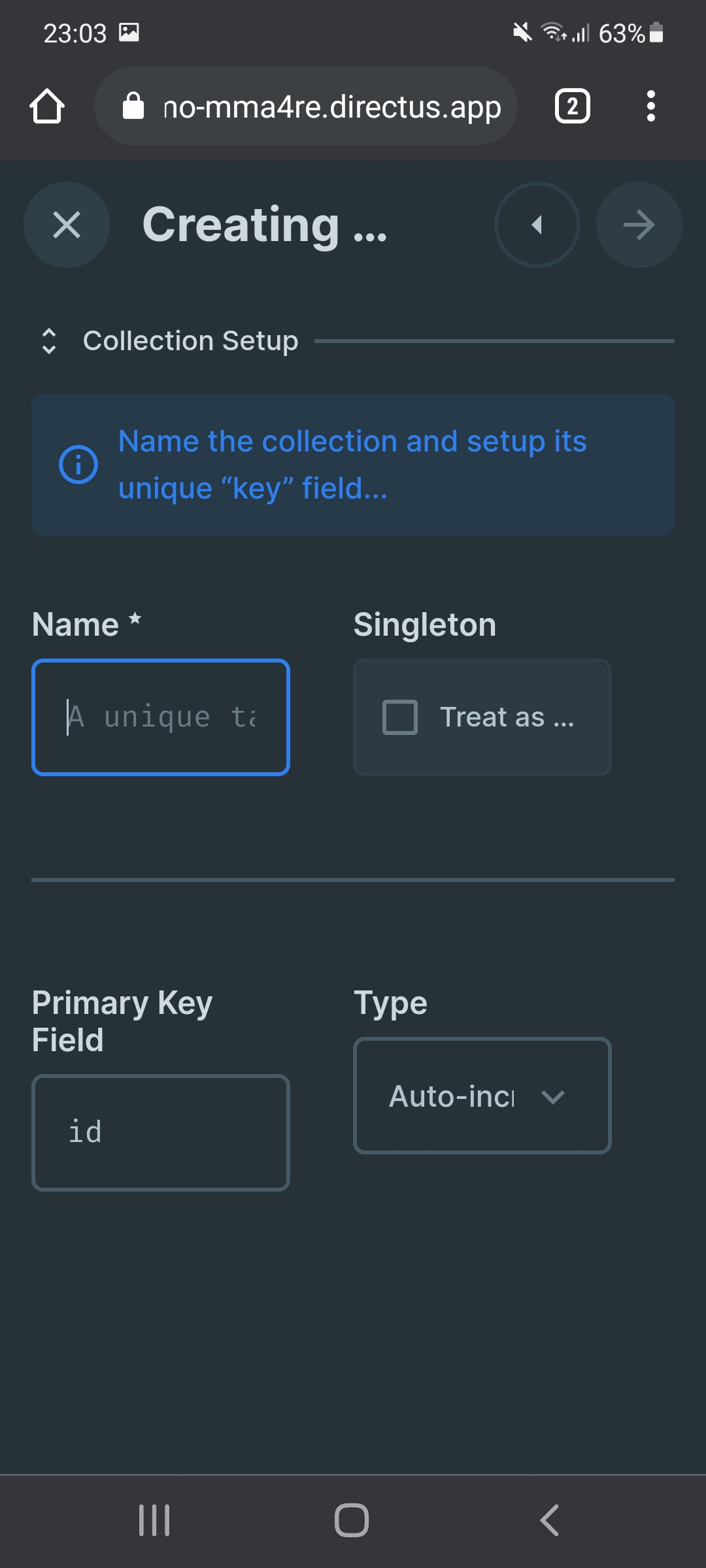Click the chevron beside Auto-increment
This screenshot has height=1568, width=706.
(x=552, y=1097)
